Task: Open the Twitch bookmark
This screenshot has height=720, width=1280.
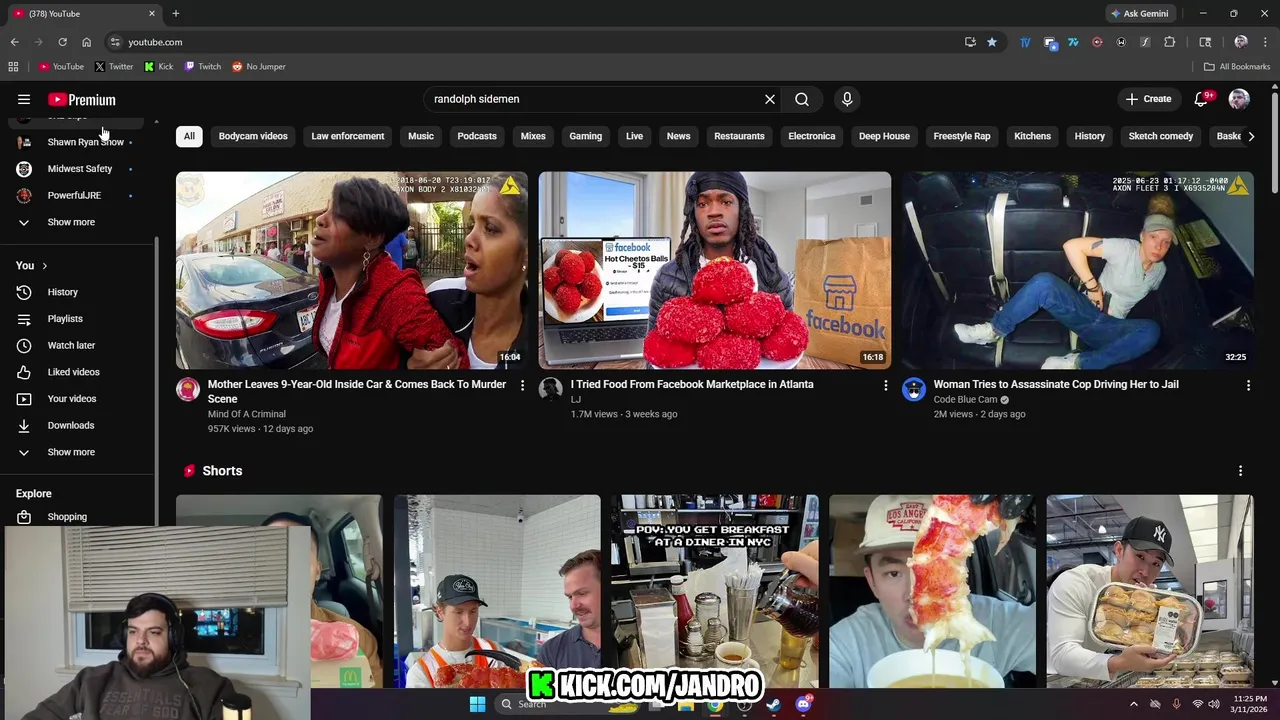Action: coord(203,67)
